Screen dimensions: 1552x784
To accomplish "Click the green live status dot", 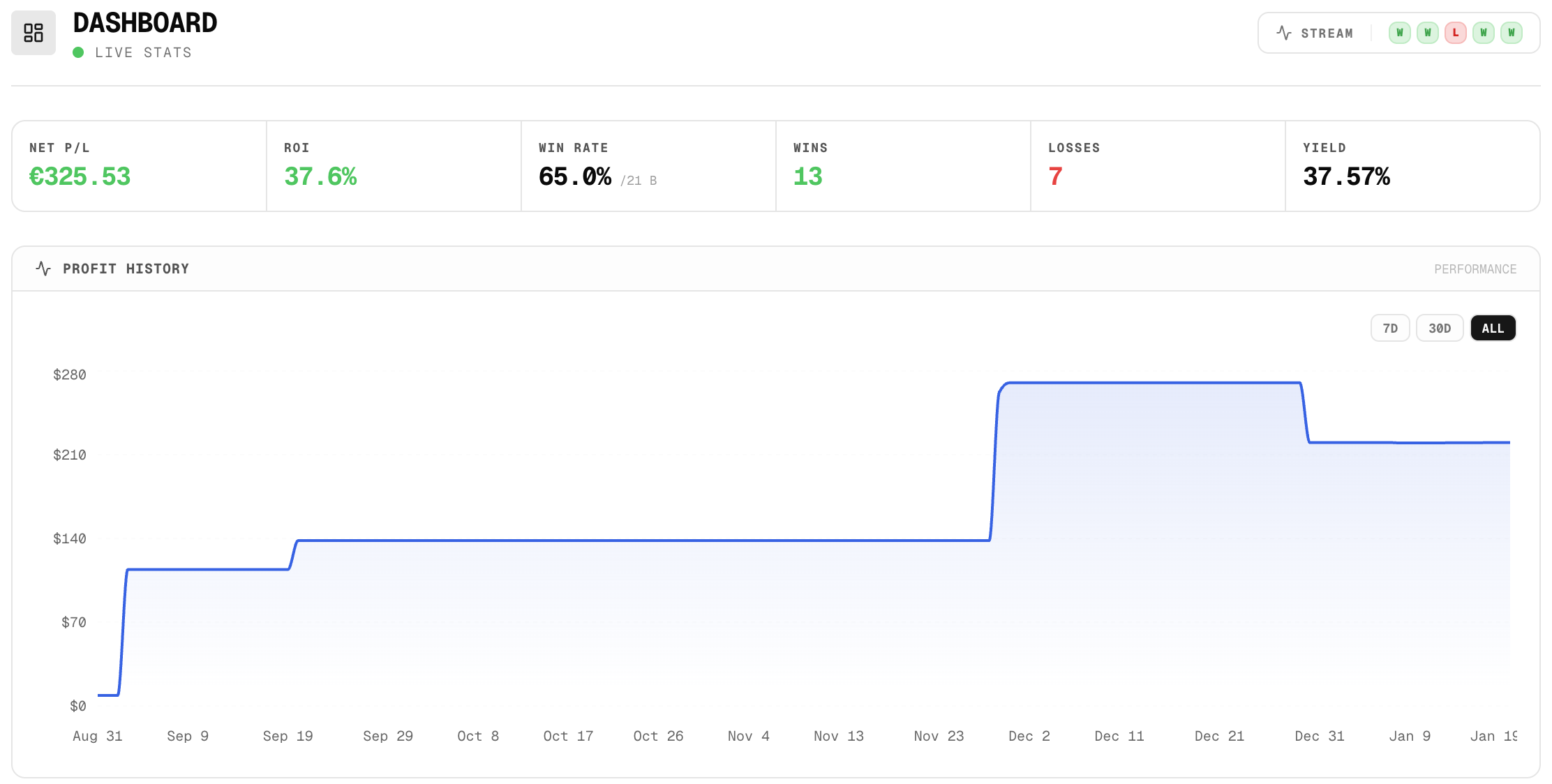I will pos(78,52).
